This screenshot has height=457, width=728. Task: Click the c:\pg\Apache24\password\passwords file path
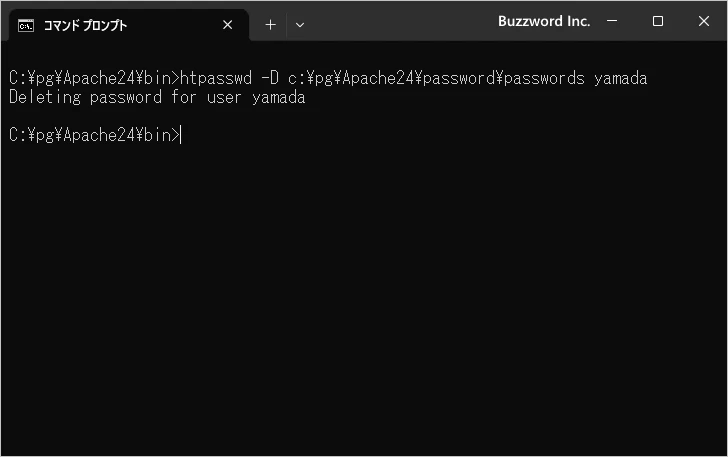pos(436,78)
